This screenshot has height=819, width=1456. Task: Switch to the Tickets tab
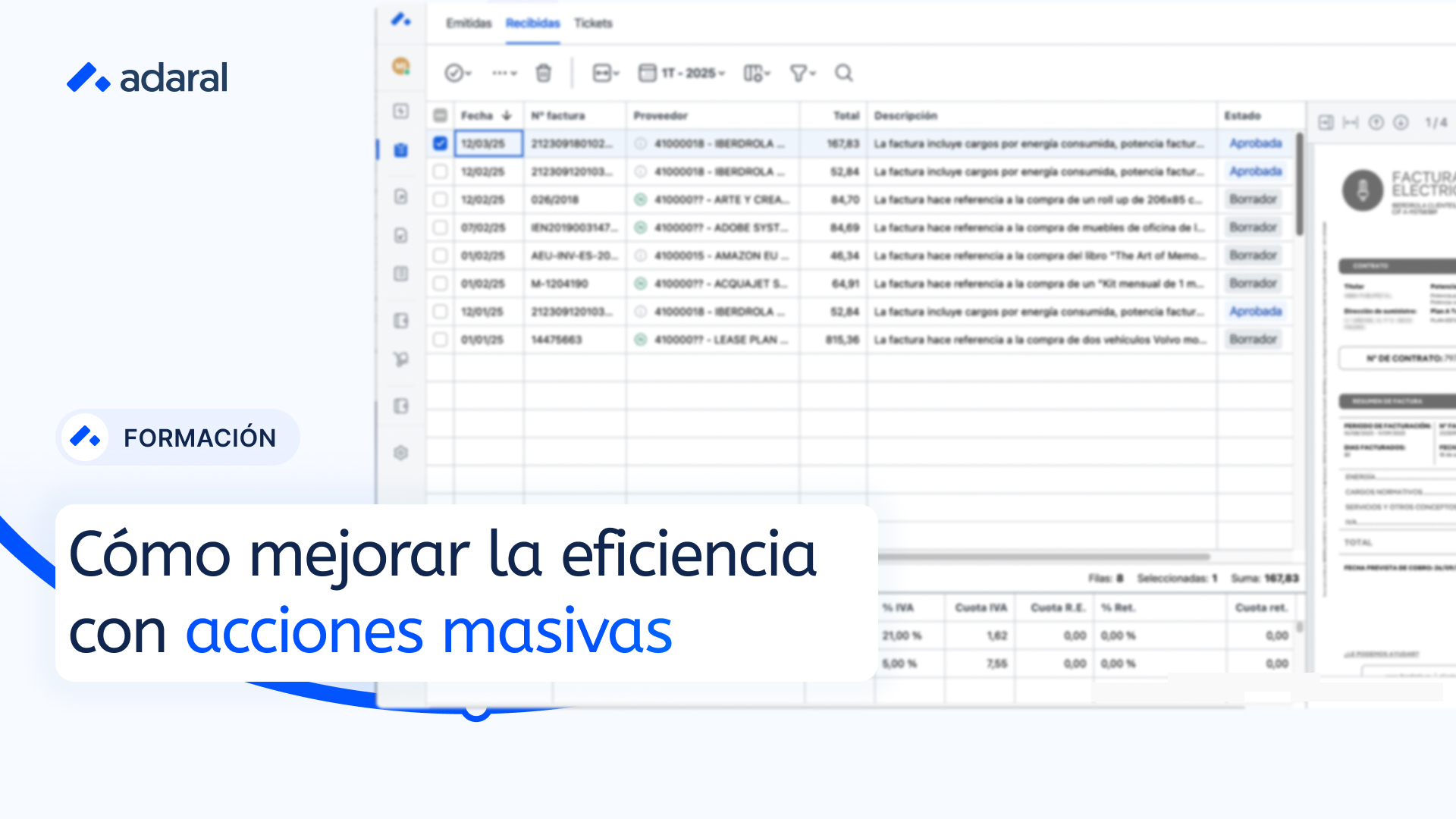tap(593, 24)
